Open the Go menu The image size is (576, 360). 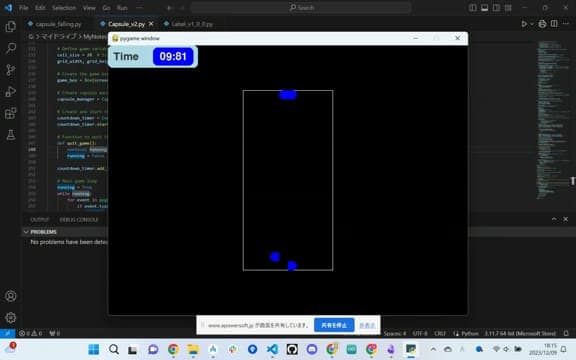pos(107,8)
